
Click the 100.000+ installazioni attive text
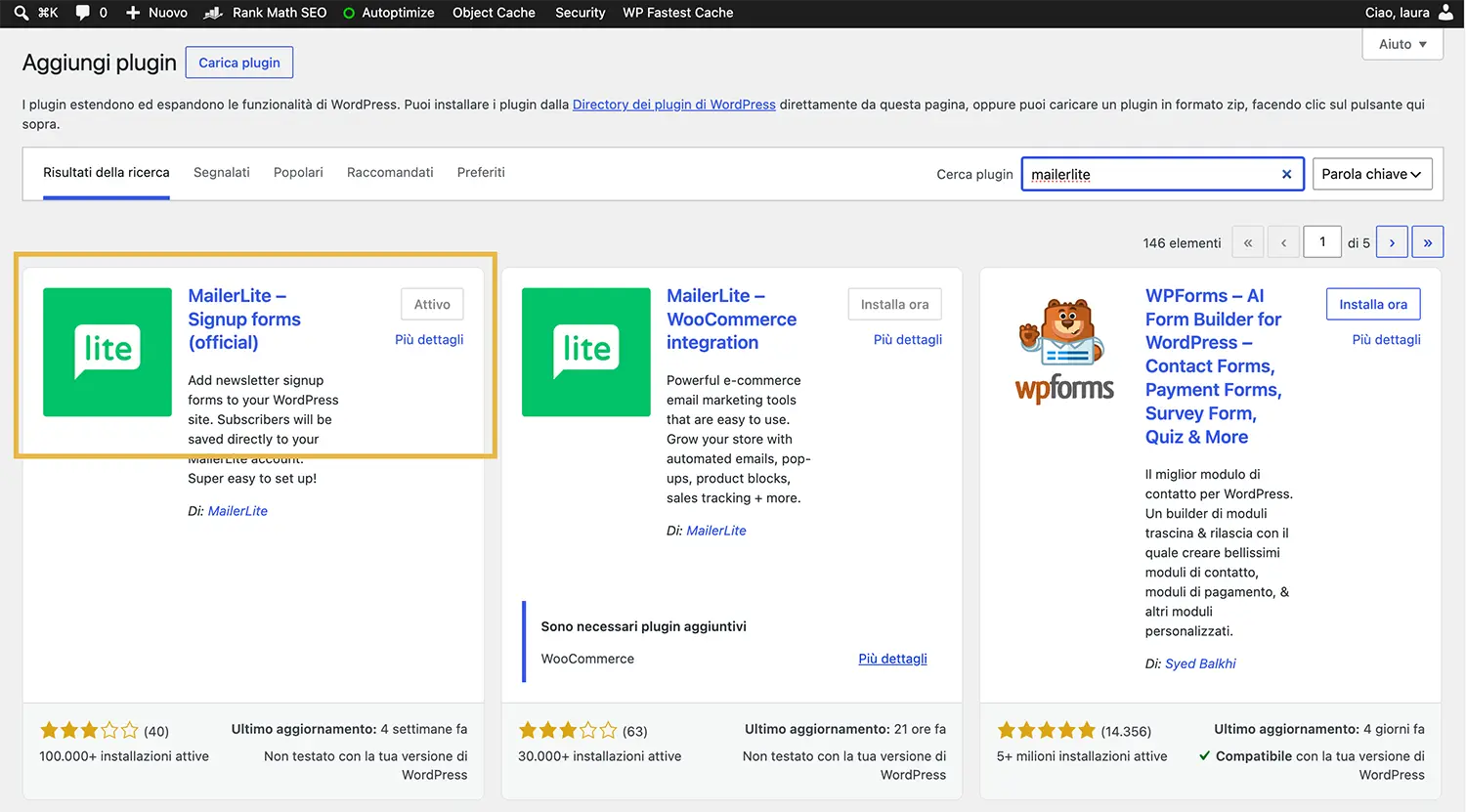click(x=124, y=756)
